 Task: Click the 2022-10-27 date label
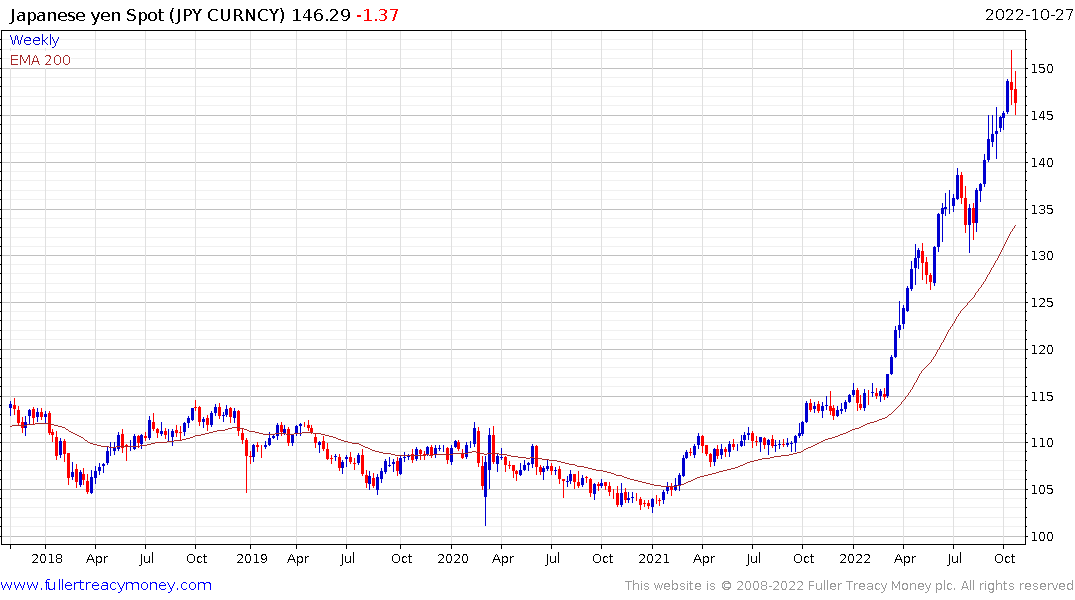coord(1025,16)
